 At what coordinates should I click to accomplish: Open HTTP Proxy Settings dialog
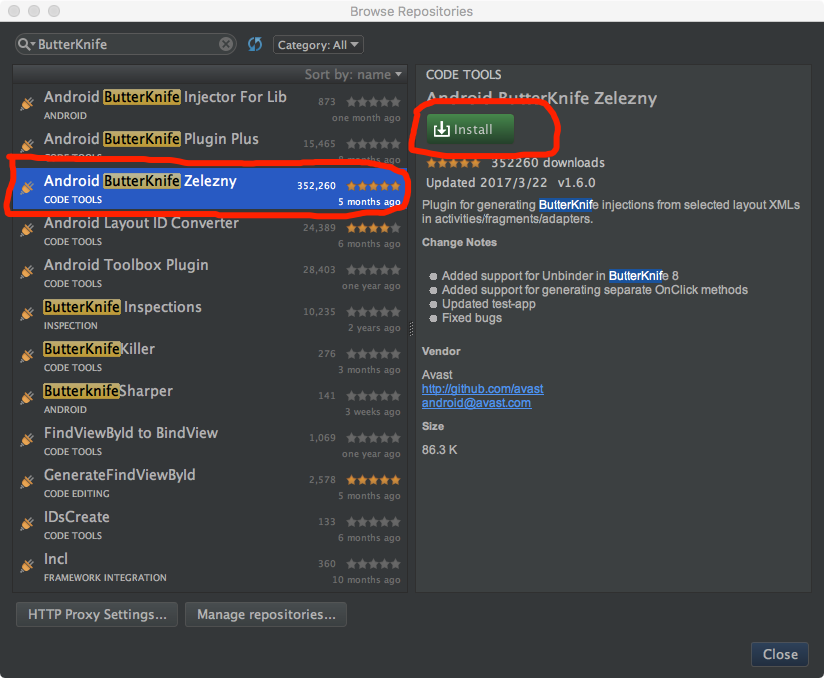(97, 614)
